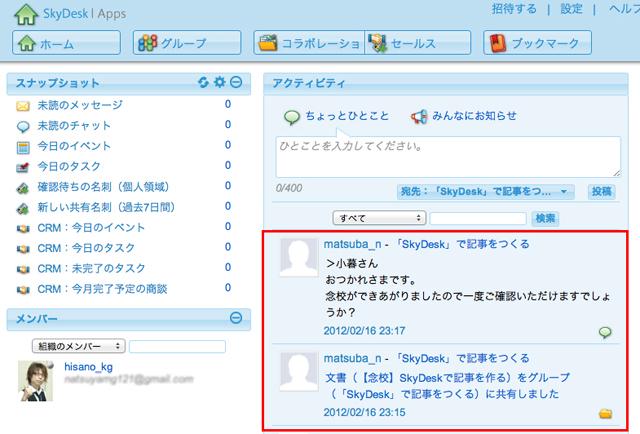
Task: Open the コラボレーション tab
Action: (309, 42)
